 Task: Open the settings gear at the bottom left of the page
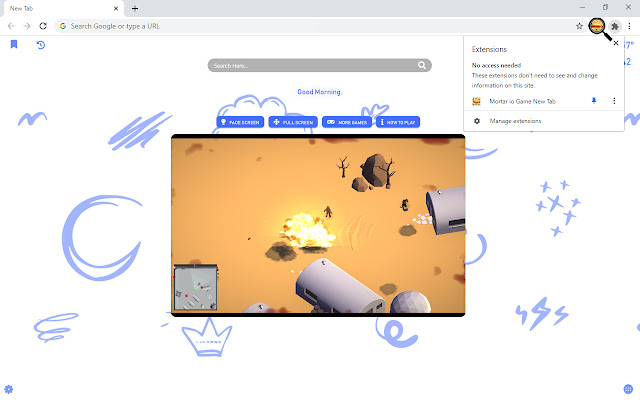(x=9, y=389)
